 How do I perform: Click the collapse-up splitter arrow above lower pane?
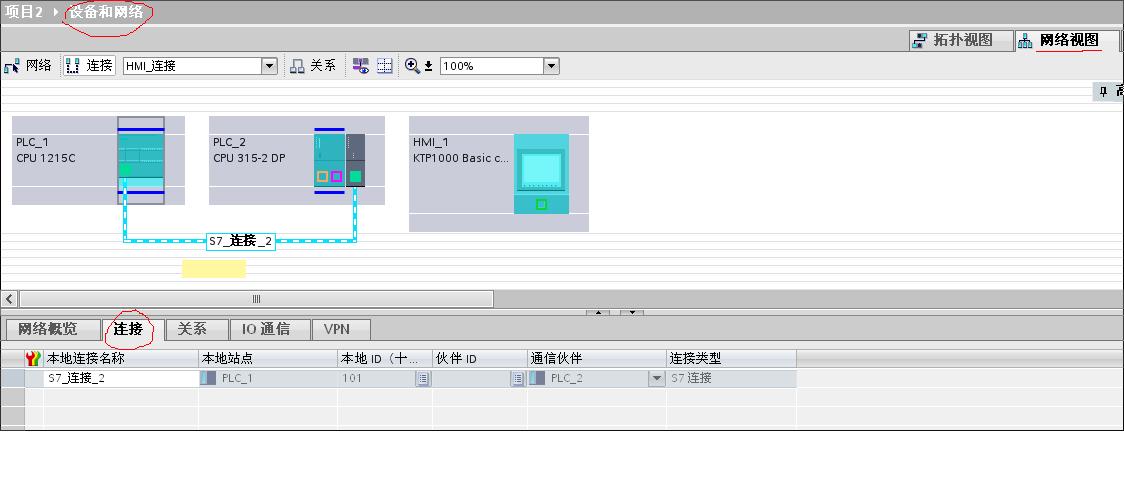pos(598,312)
